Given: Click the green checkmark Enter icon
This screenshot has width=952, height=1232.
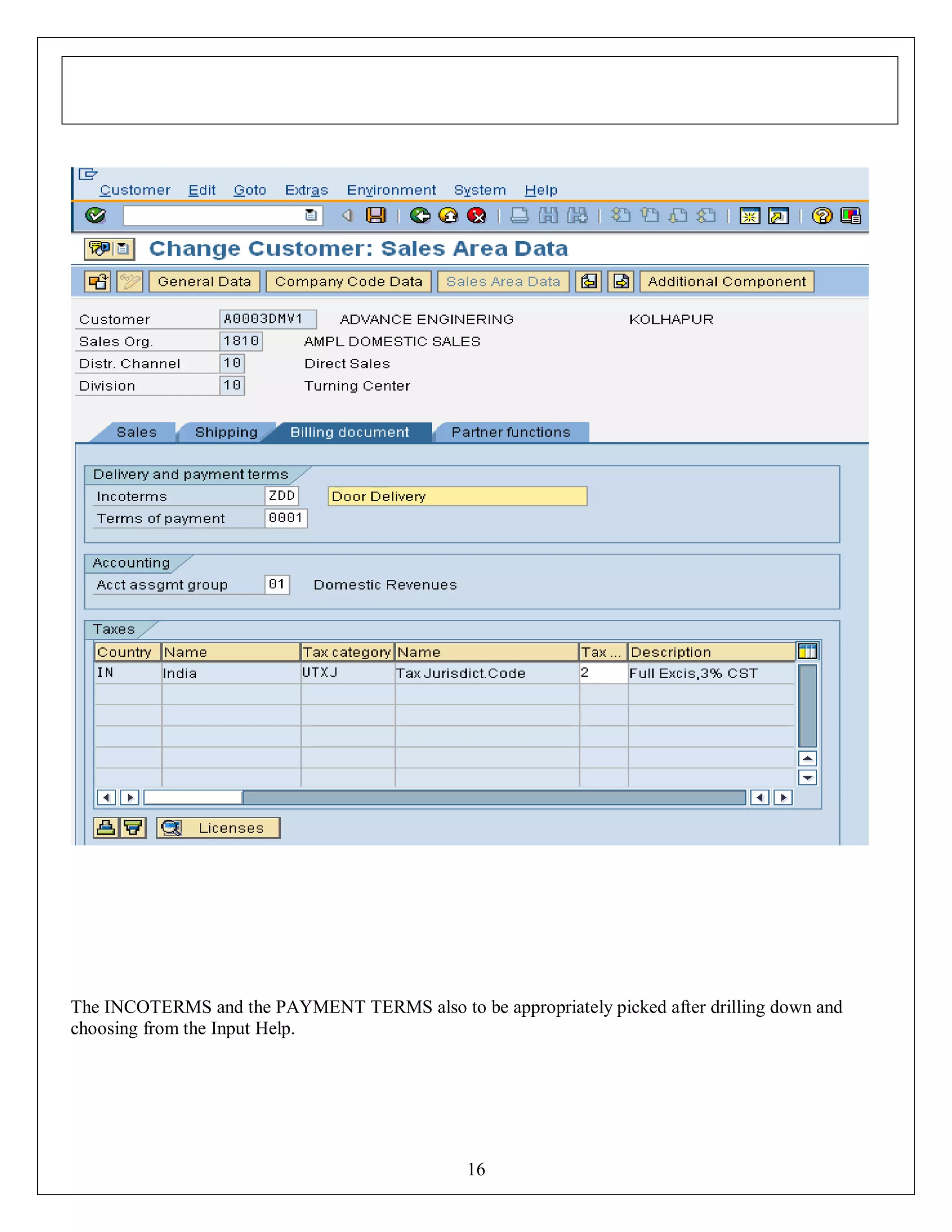Looking at the screenshot, I should click(x=95, y=216).
